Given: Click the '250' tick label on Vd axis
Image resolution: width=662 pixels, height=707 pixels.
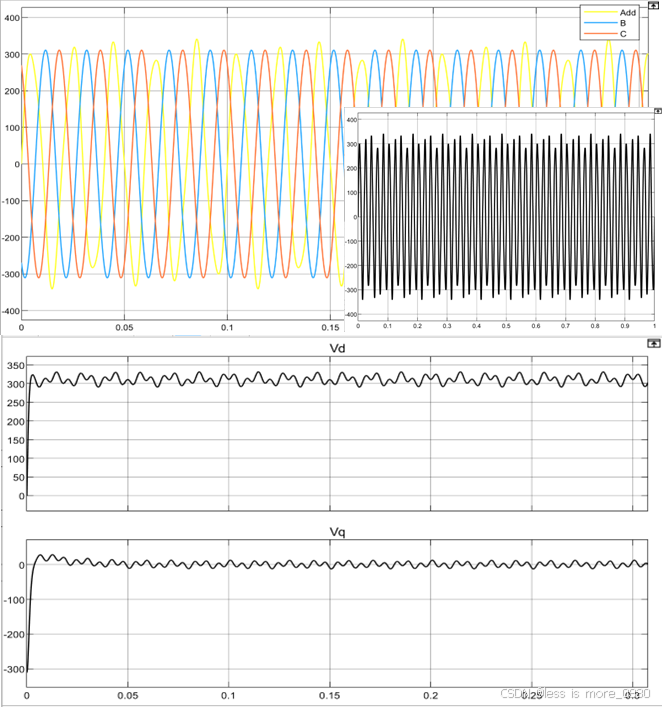Looking at the screenshot, I should (x=16, y=403).
